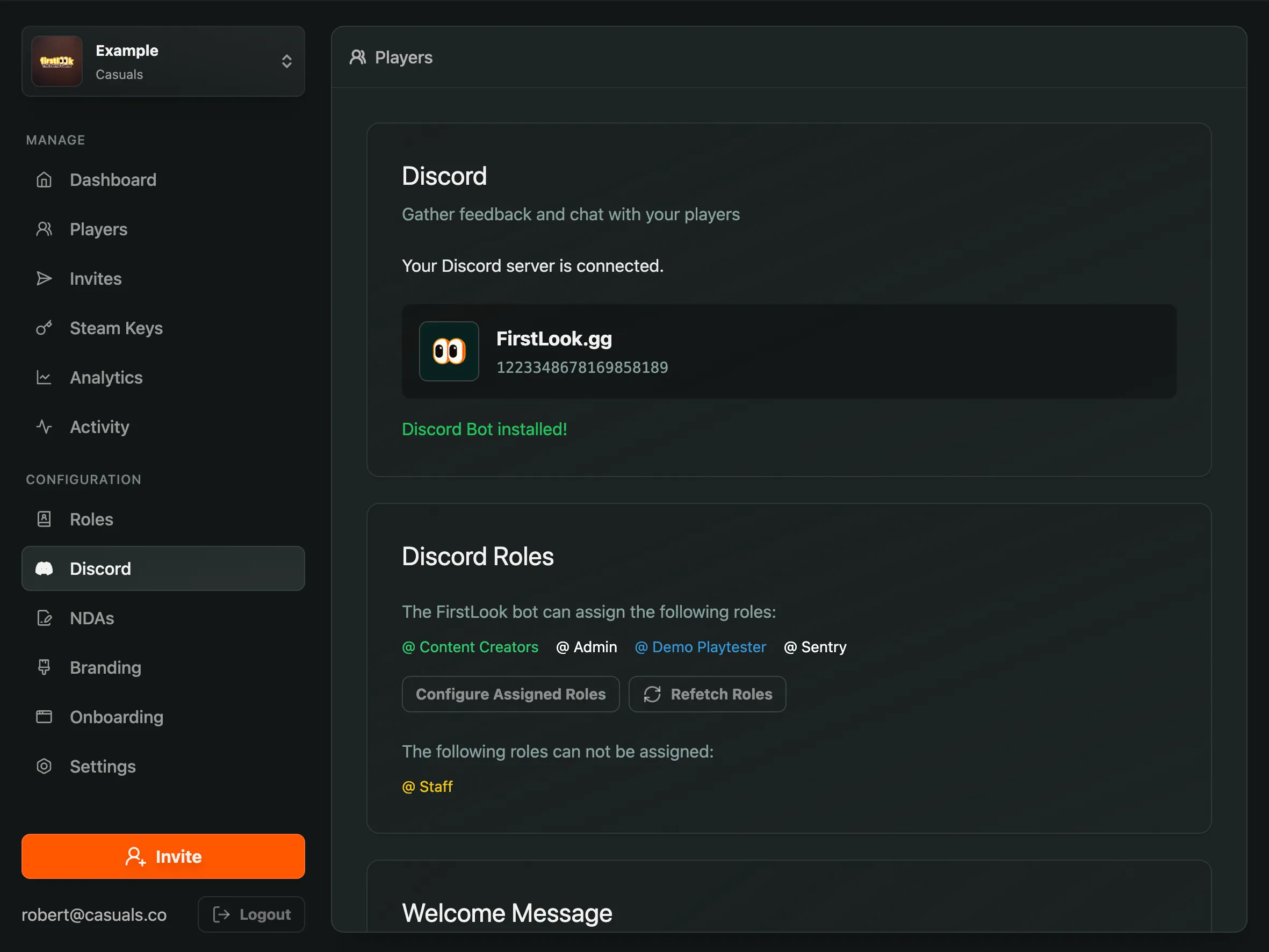Viewport: 1269px width, 952px height.
Task: Click the Refetch Roles refresh control
Action: [708, 694]
